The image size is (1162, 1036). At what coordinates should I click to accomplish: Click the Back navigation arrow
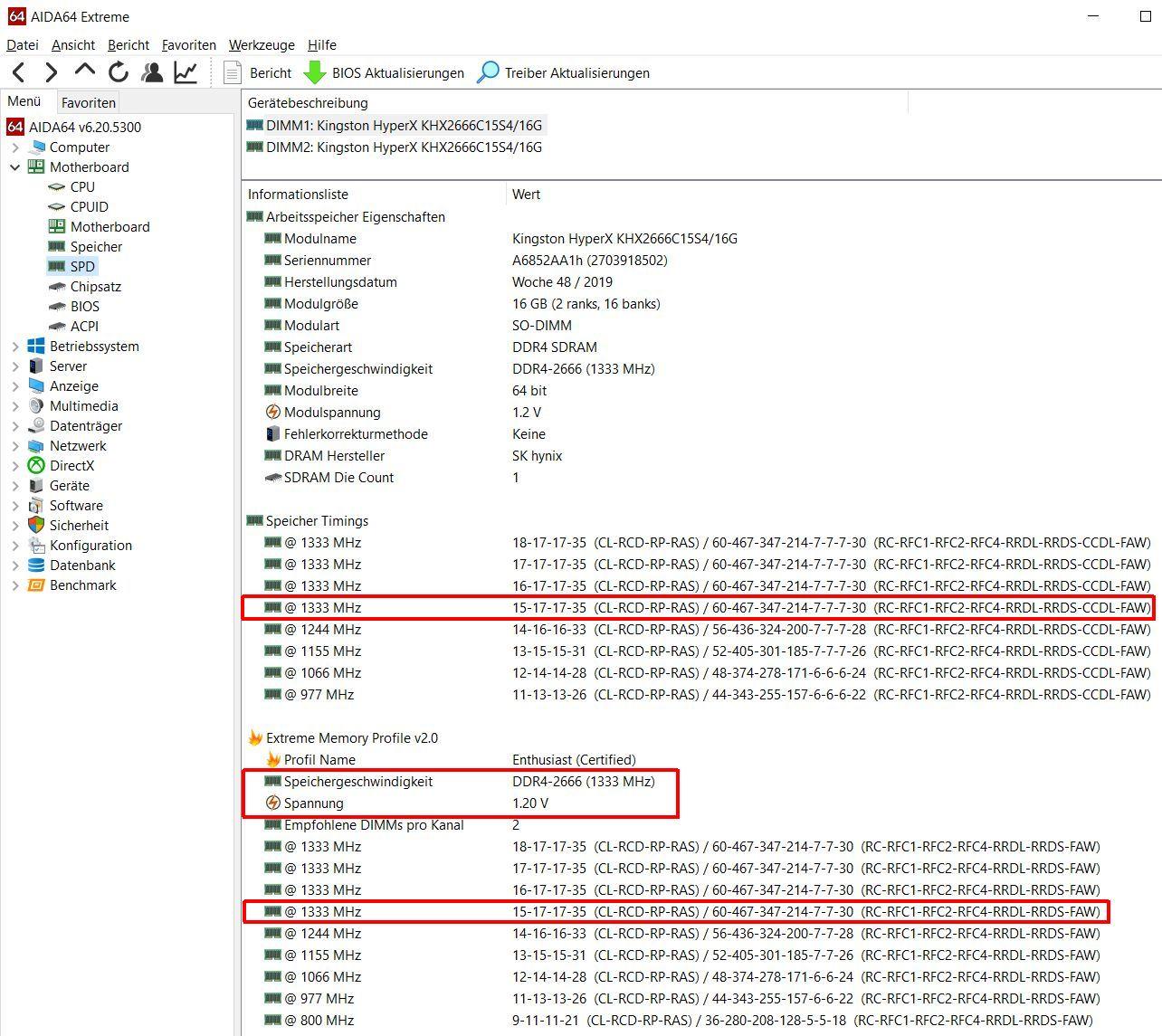point(18,72)
